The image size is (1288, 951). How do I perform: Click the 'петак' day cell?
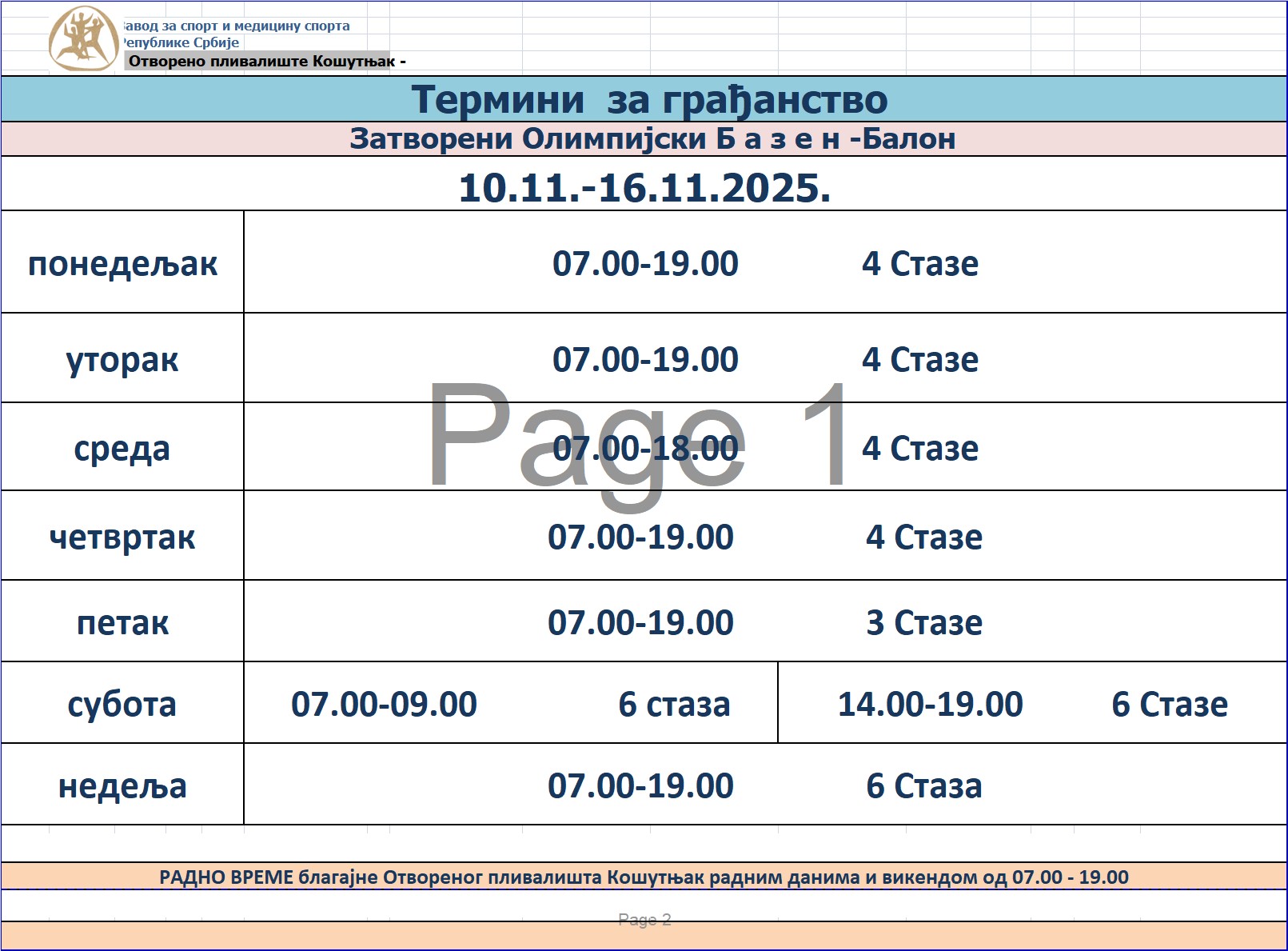click(x=122, y=623)
